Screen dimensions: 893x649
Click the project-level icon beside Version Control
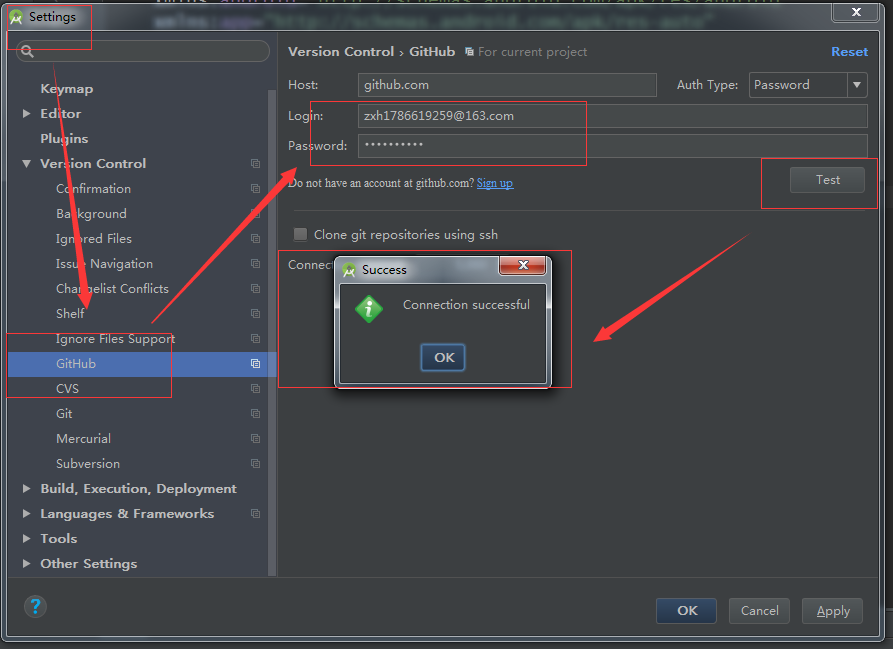[255, 163]
